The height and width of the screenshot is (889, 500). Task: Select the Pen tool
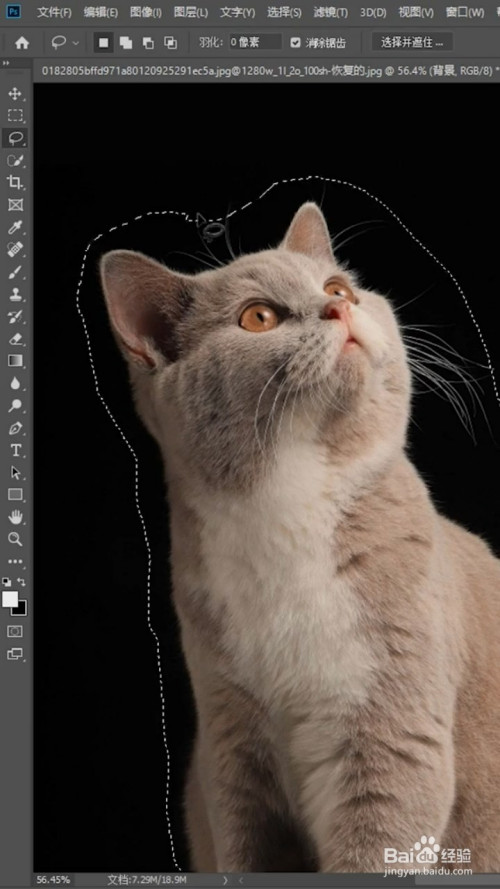click(x=15, y=428)
